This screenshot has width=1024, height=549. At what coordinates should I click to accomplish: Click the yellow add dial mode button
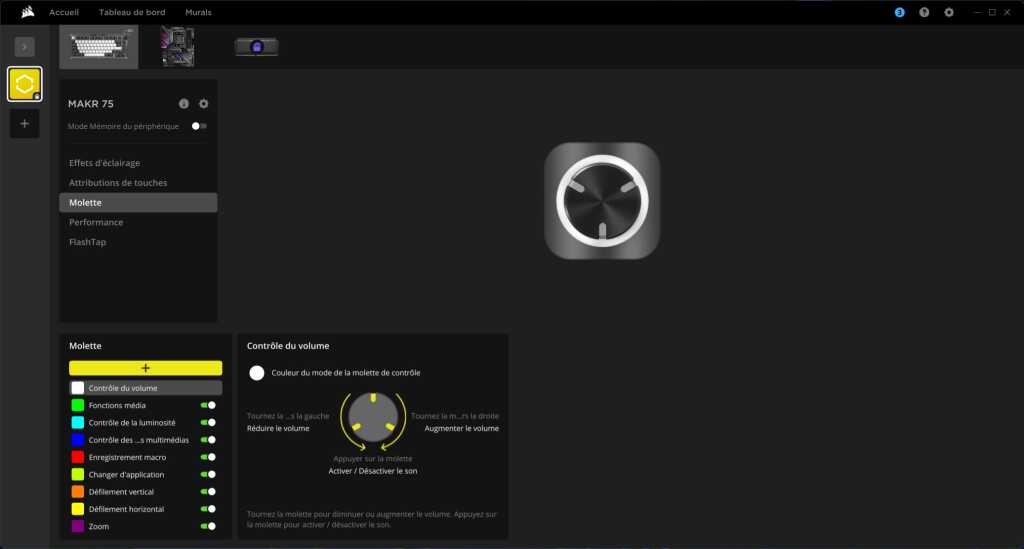click(x=145, y=368)
